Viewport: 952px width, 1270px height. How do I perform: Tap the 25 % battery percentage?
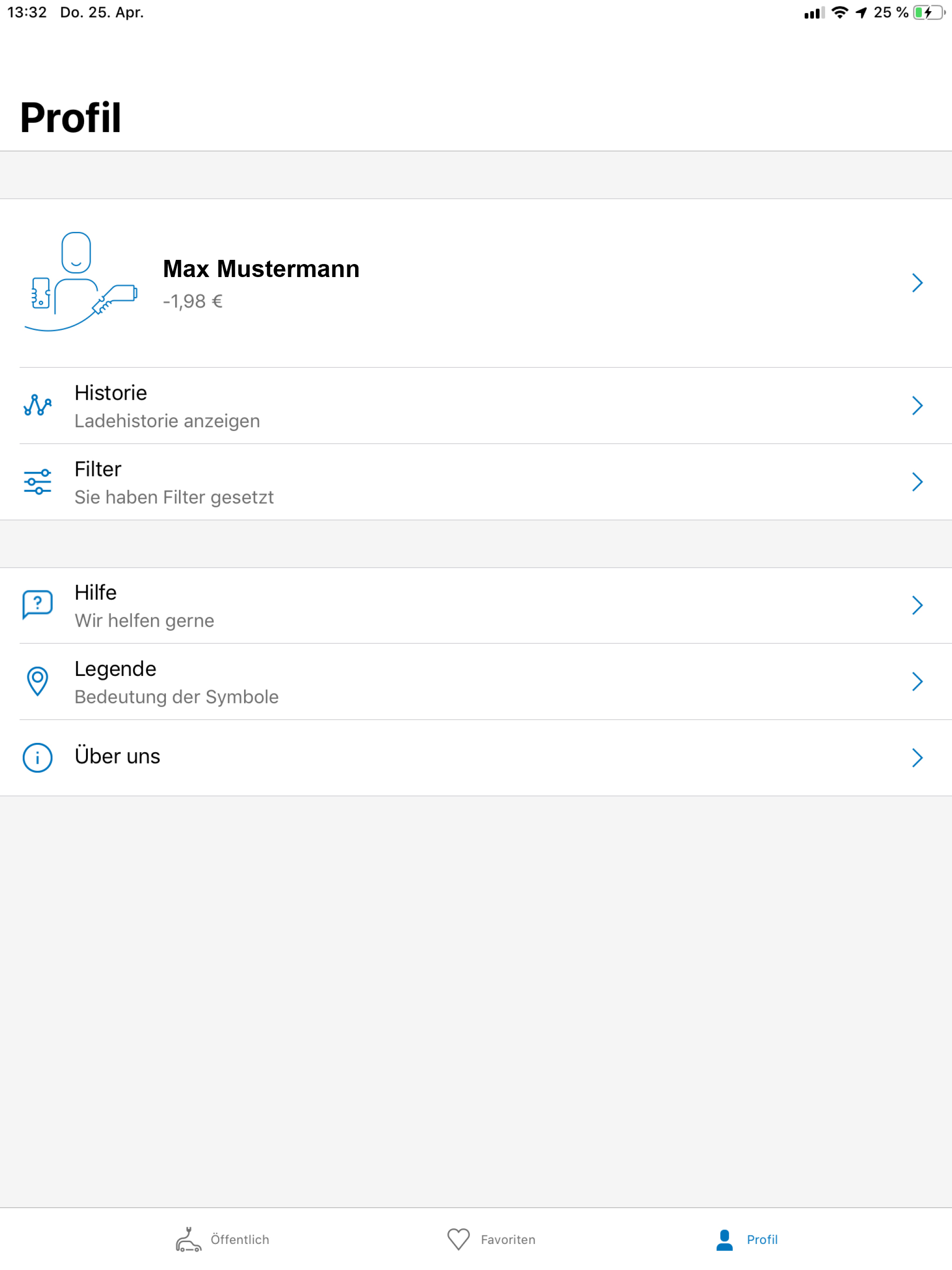tap(891, 13)
